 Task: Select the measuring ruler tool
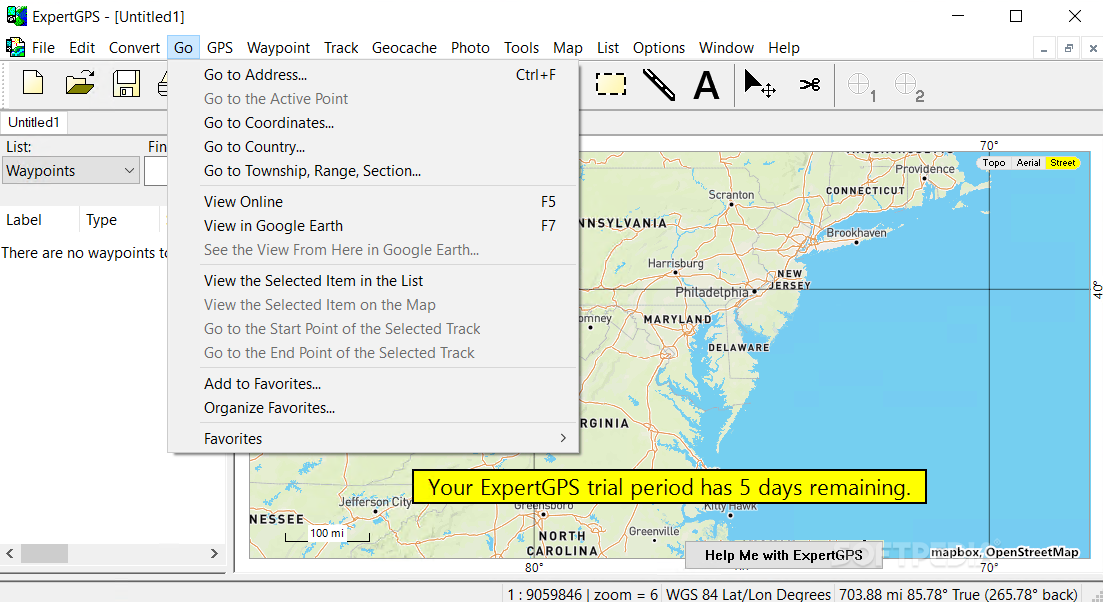pyautogui.click(x=658, y=84)
